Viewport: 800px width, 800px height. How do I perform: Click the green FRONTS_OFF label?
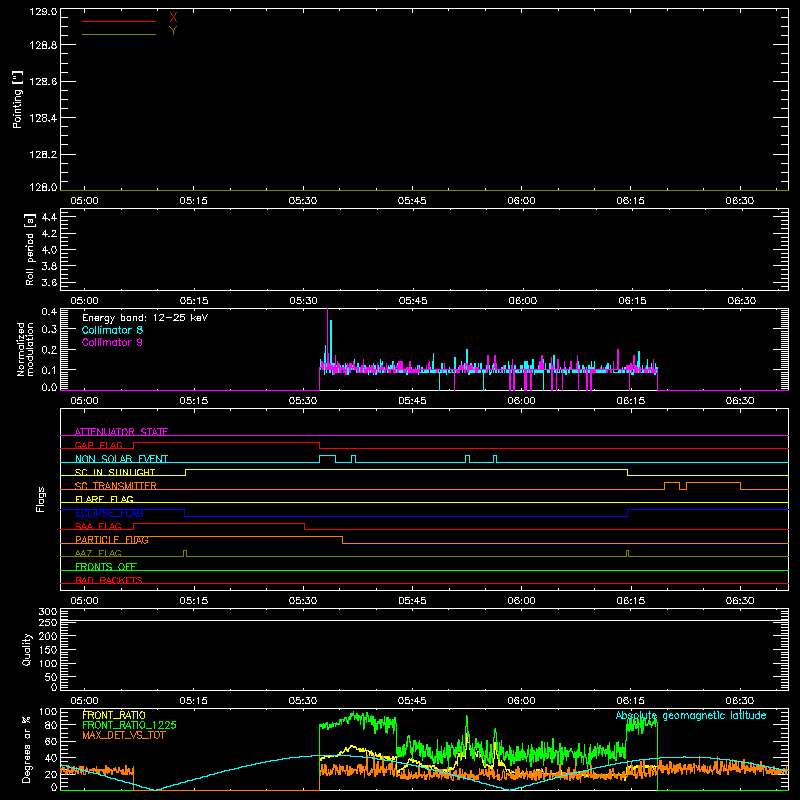point(106,567)
